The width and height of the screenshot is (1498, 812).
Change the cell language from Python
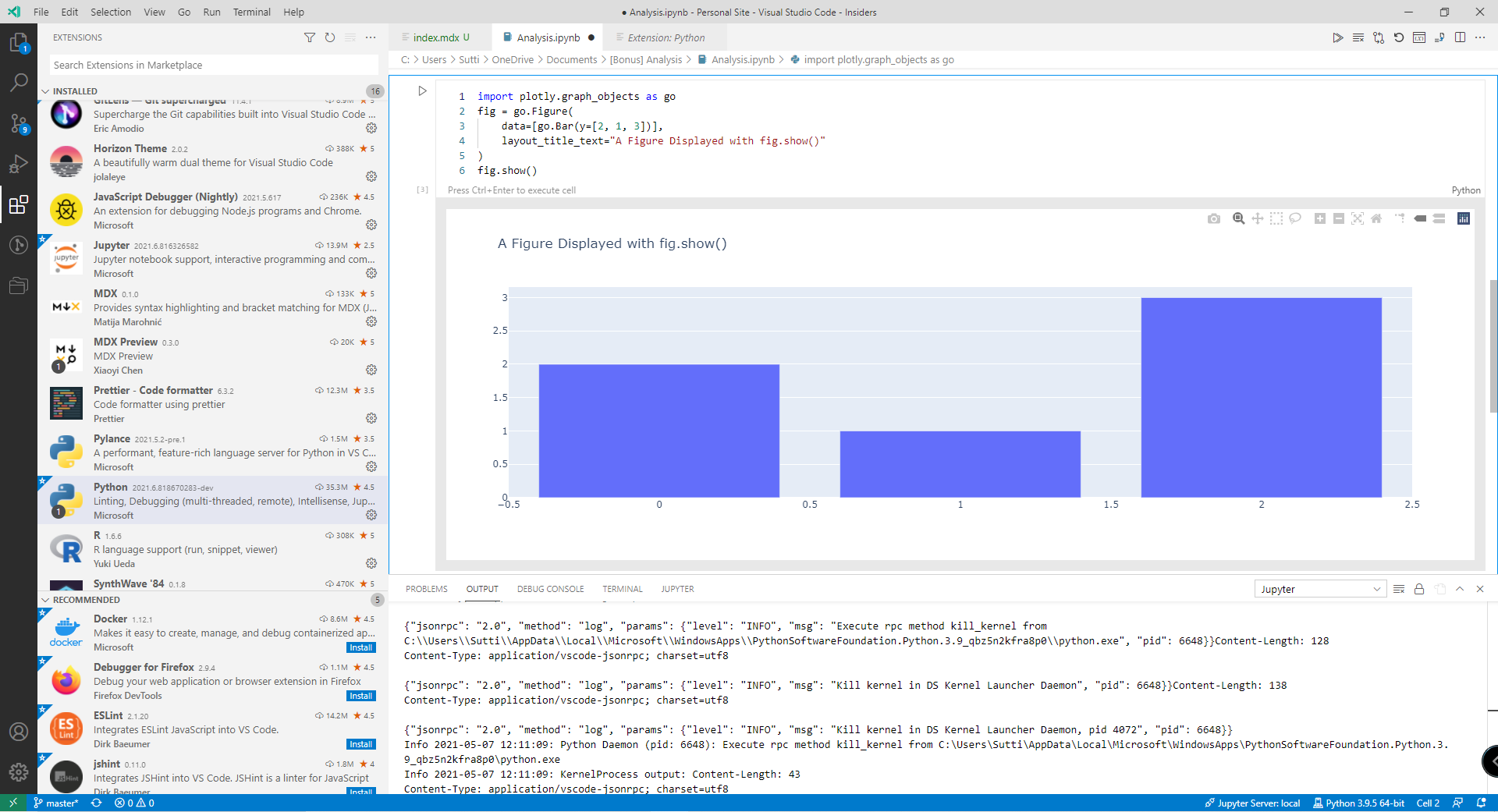1465,190
